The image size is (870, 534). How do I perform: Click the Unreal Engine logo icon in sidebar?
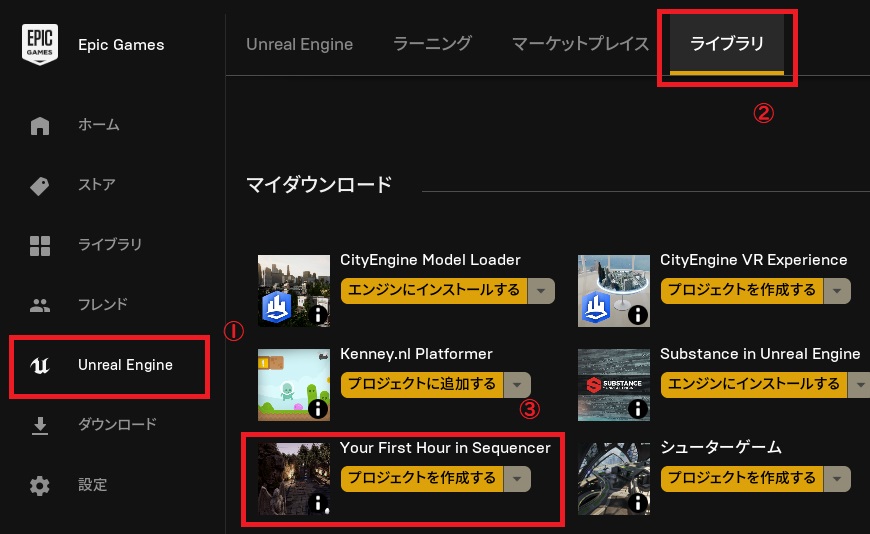coord(40,365)
